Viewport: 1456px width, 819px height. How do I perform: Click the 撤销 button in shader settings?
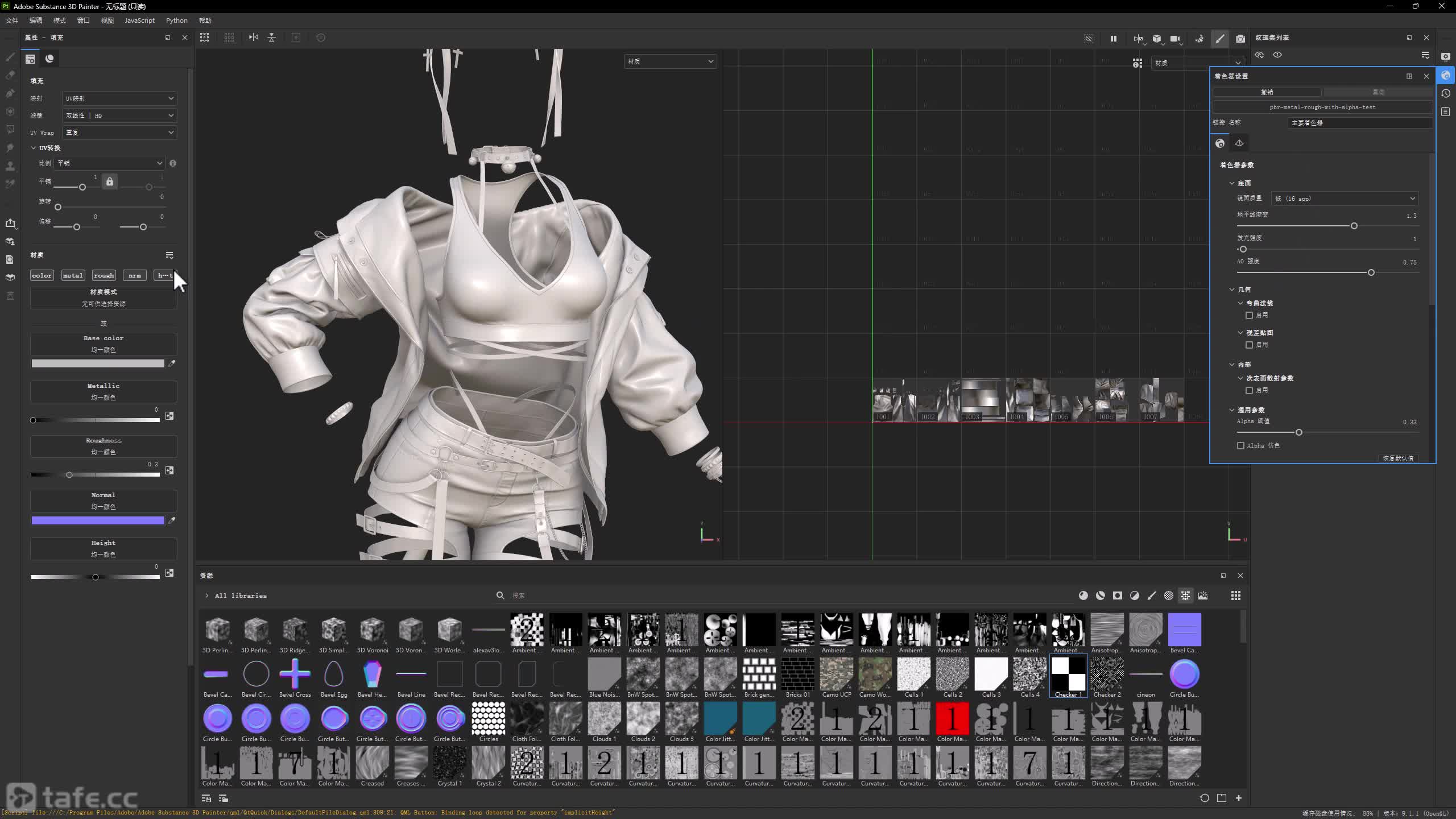pos(1267,92)
